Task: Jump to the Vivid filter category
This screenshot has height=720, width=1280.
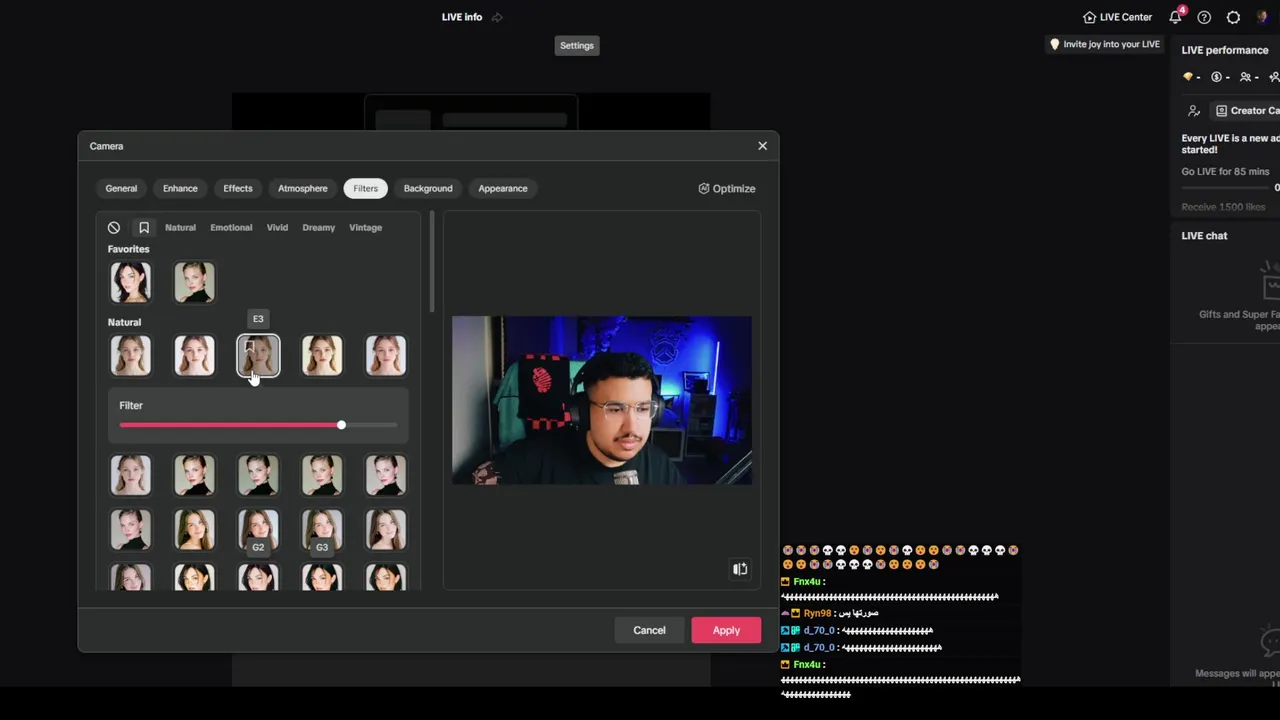Action: (x=277, y=228)
